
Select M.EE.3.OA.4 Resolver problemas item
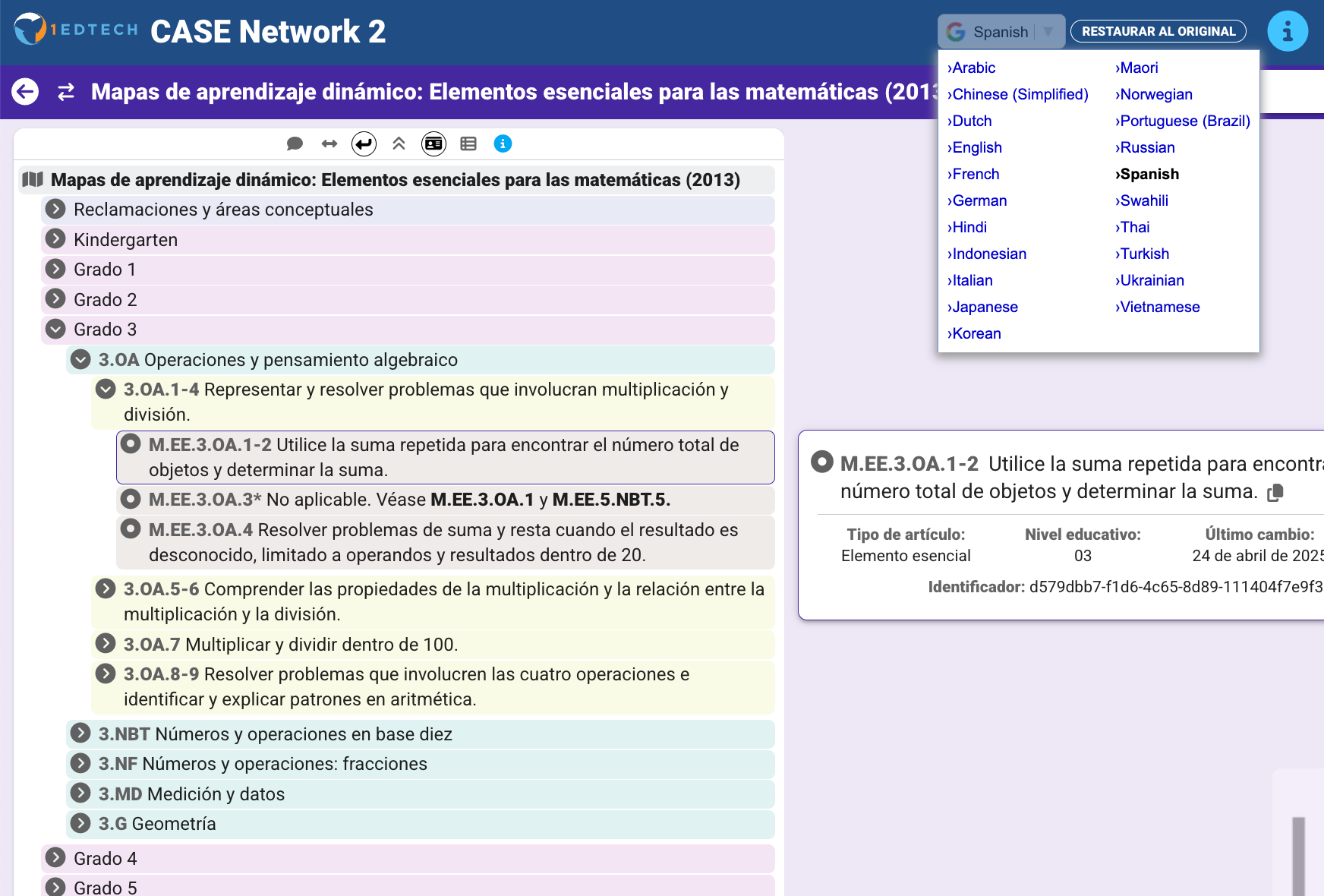446,542
